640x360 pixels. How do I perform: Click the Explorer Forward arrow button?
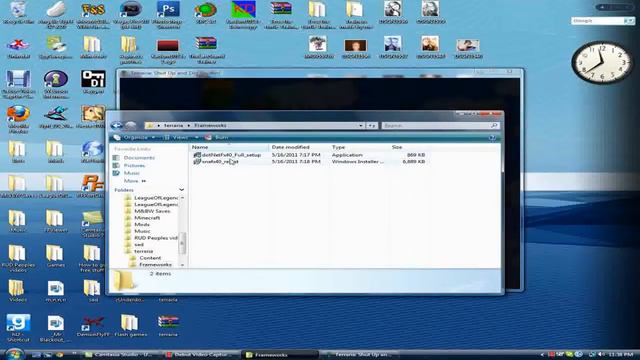pos(131,125)
